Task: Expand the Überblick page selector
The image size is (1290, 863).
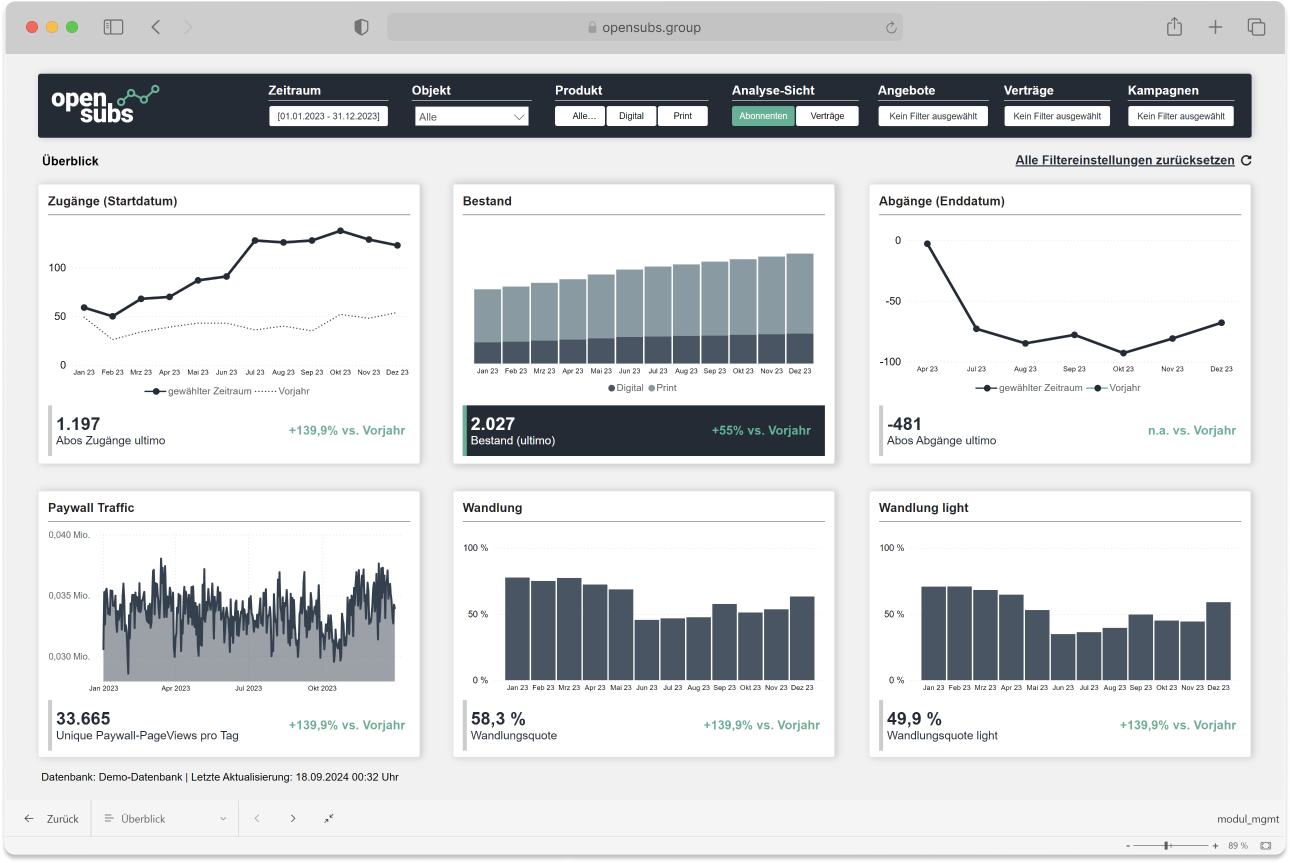Action: (x=165, y=818)
